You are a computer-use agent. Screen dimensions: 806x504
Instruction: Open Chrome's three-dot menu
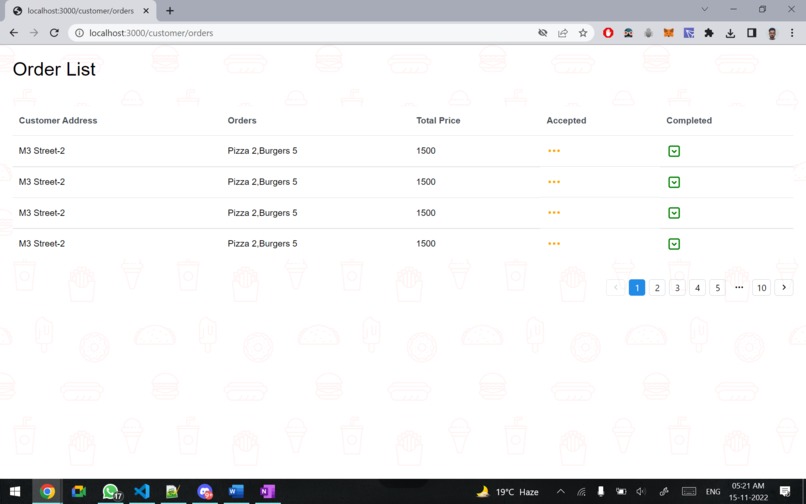(x=792, y=33)
